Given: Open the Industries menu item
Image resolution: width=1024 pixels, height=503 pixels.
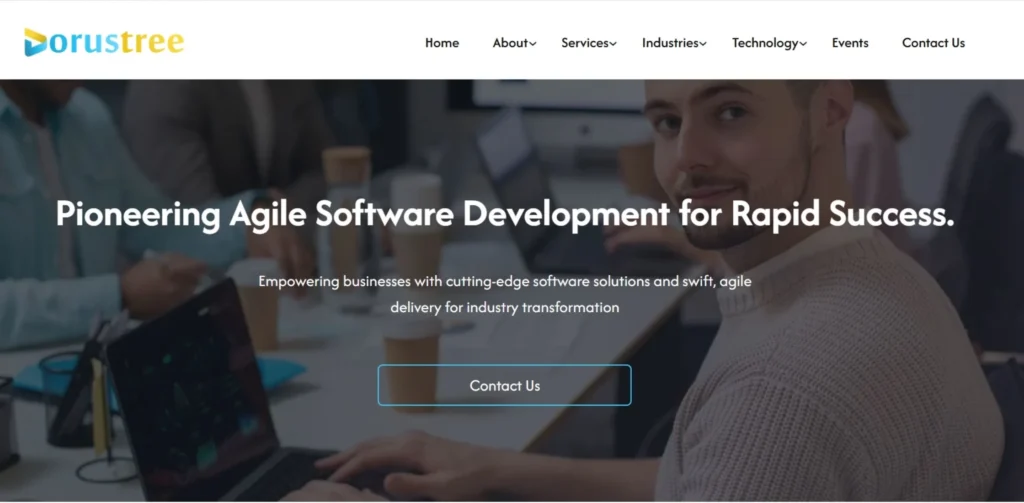Looking at the screenshot, I should click(x=670, y=43).
